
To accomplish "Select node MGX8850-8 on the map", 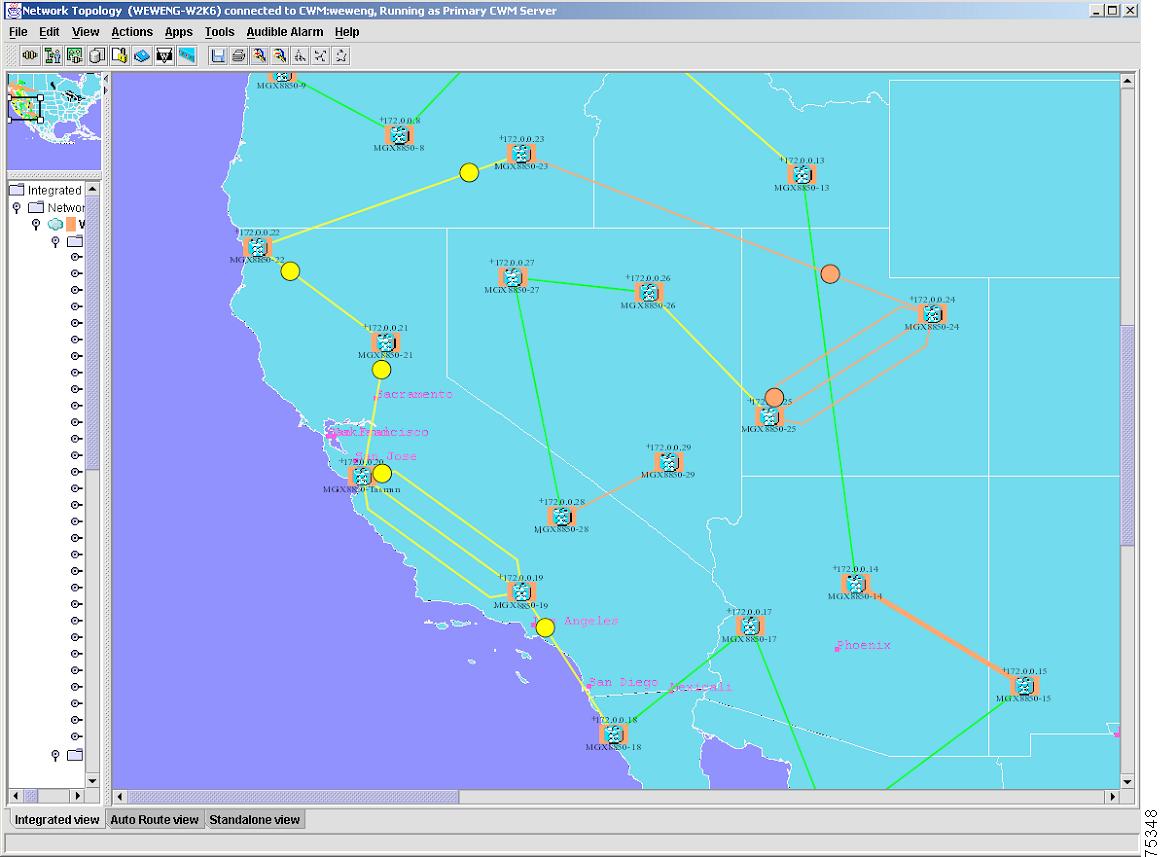I will coord(399,135).
